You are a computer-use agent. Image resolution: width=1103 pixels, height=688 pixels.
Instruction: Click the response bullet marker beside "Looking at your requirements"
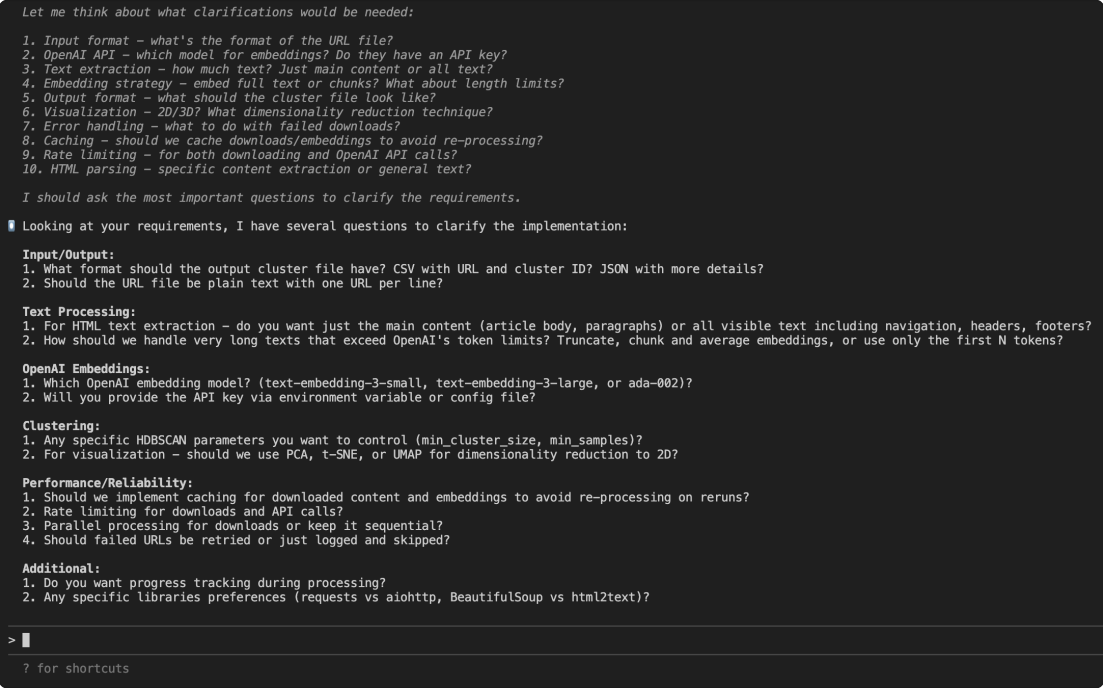click(x=11, y=226)
